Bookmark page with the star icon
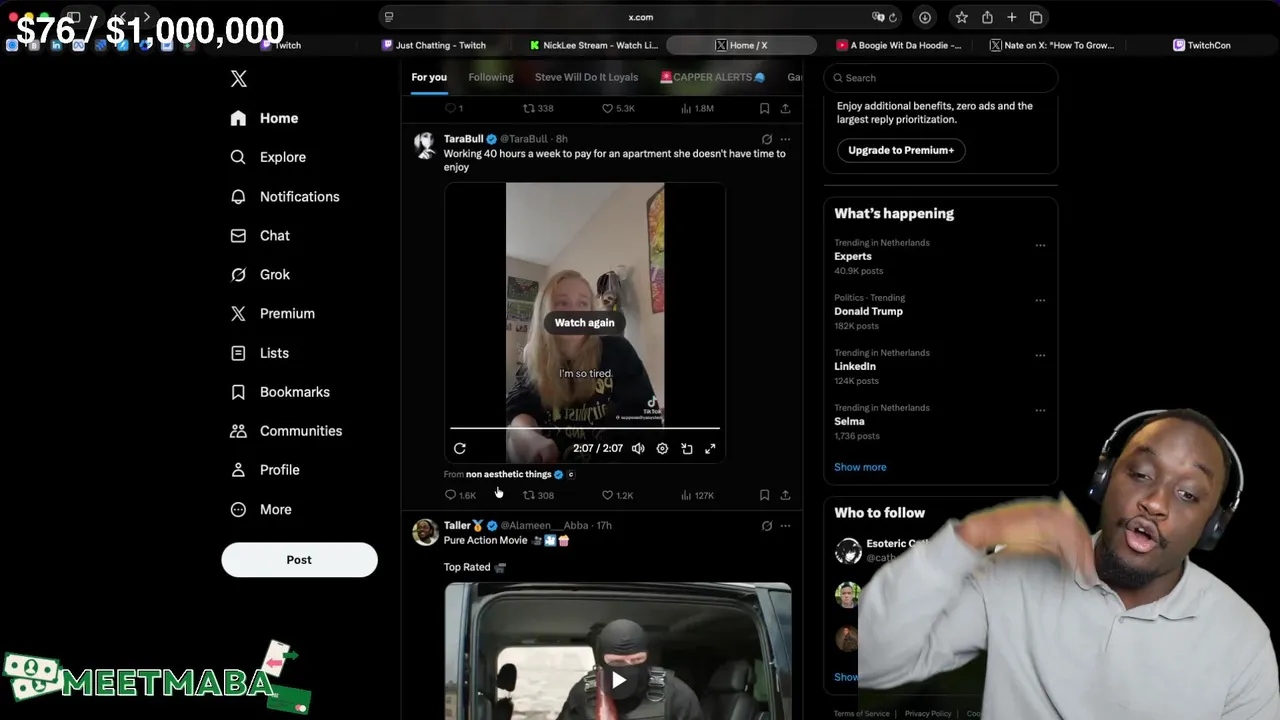This screenshot has height=720, width=1280. coord(961,17)
